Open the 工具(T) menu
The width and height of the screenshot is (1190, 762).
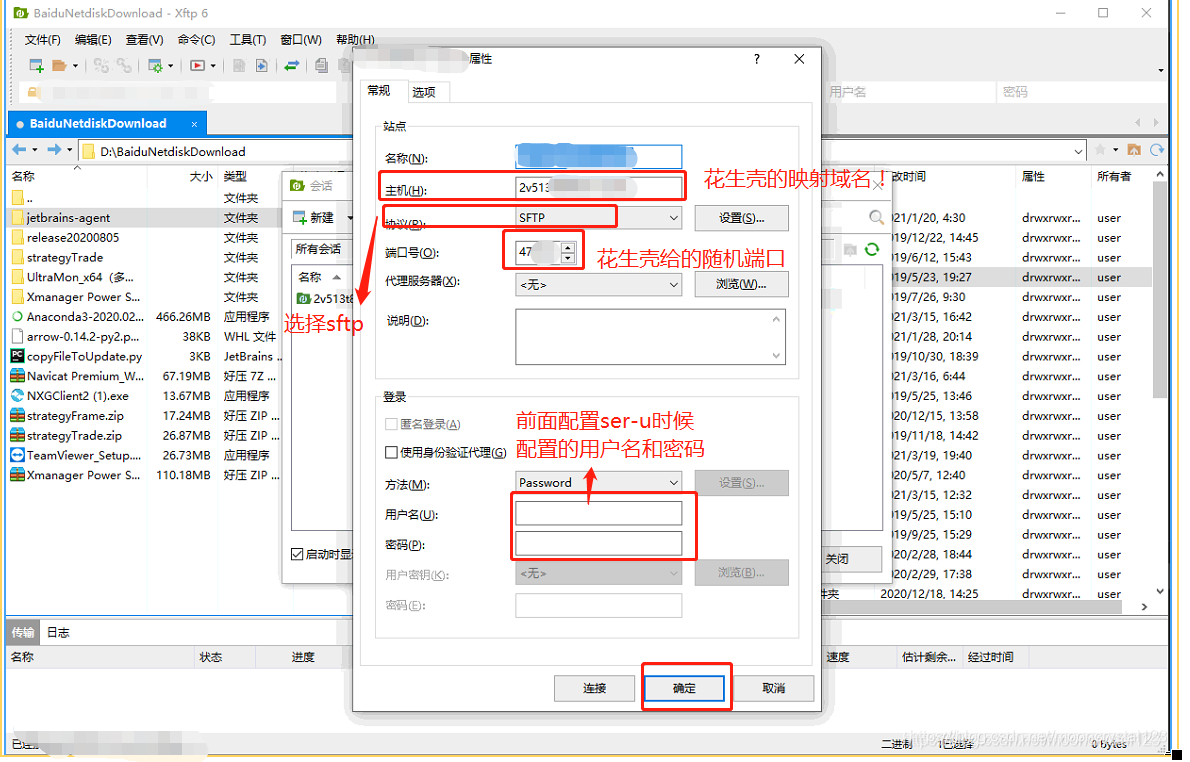(247, 39)
